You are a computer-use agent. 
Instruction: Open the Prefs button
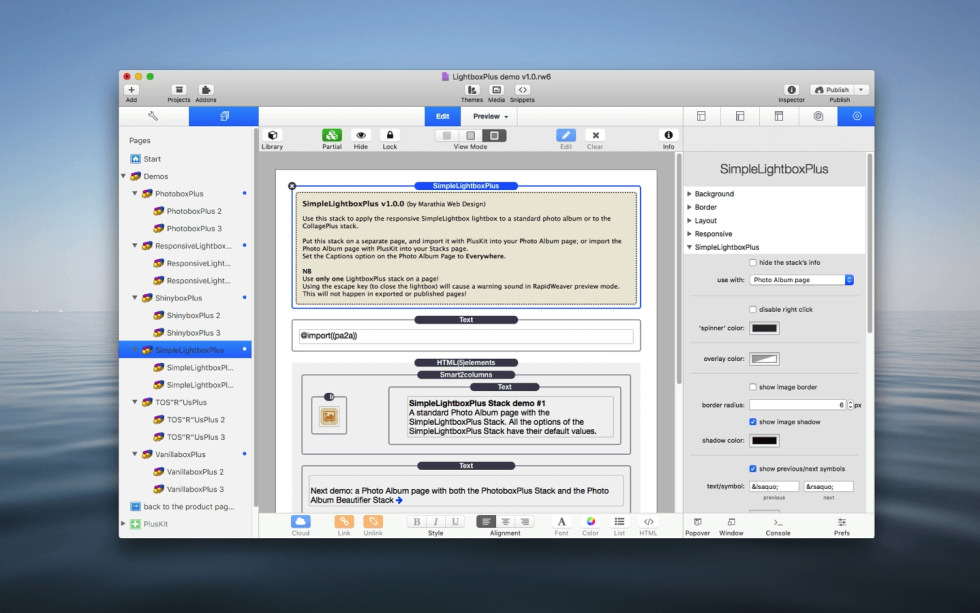pyautogui.click(x=842, y=526)
